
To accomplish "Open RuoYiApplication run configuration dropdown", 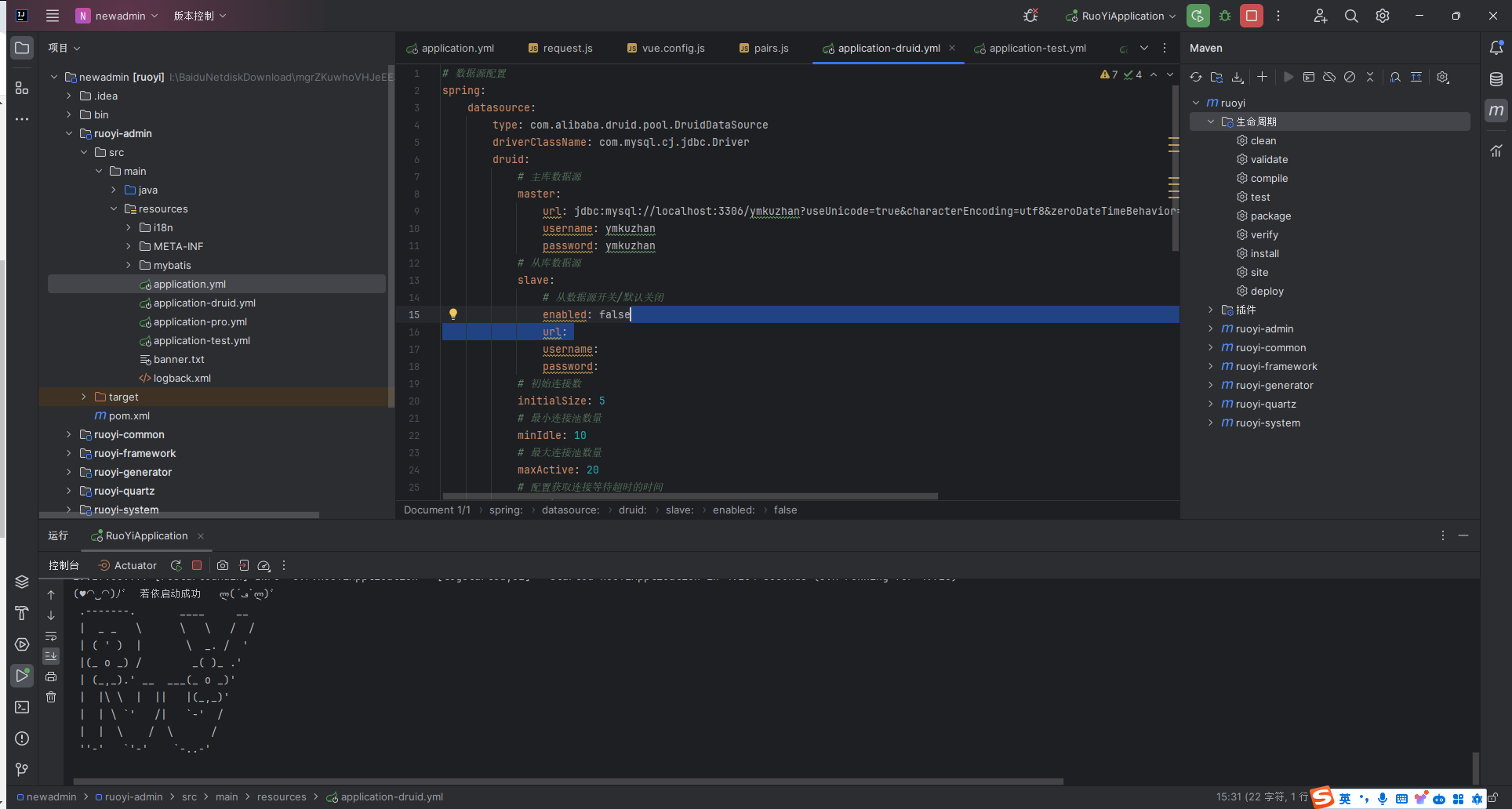I will tap(1122, 16).
